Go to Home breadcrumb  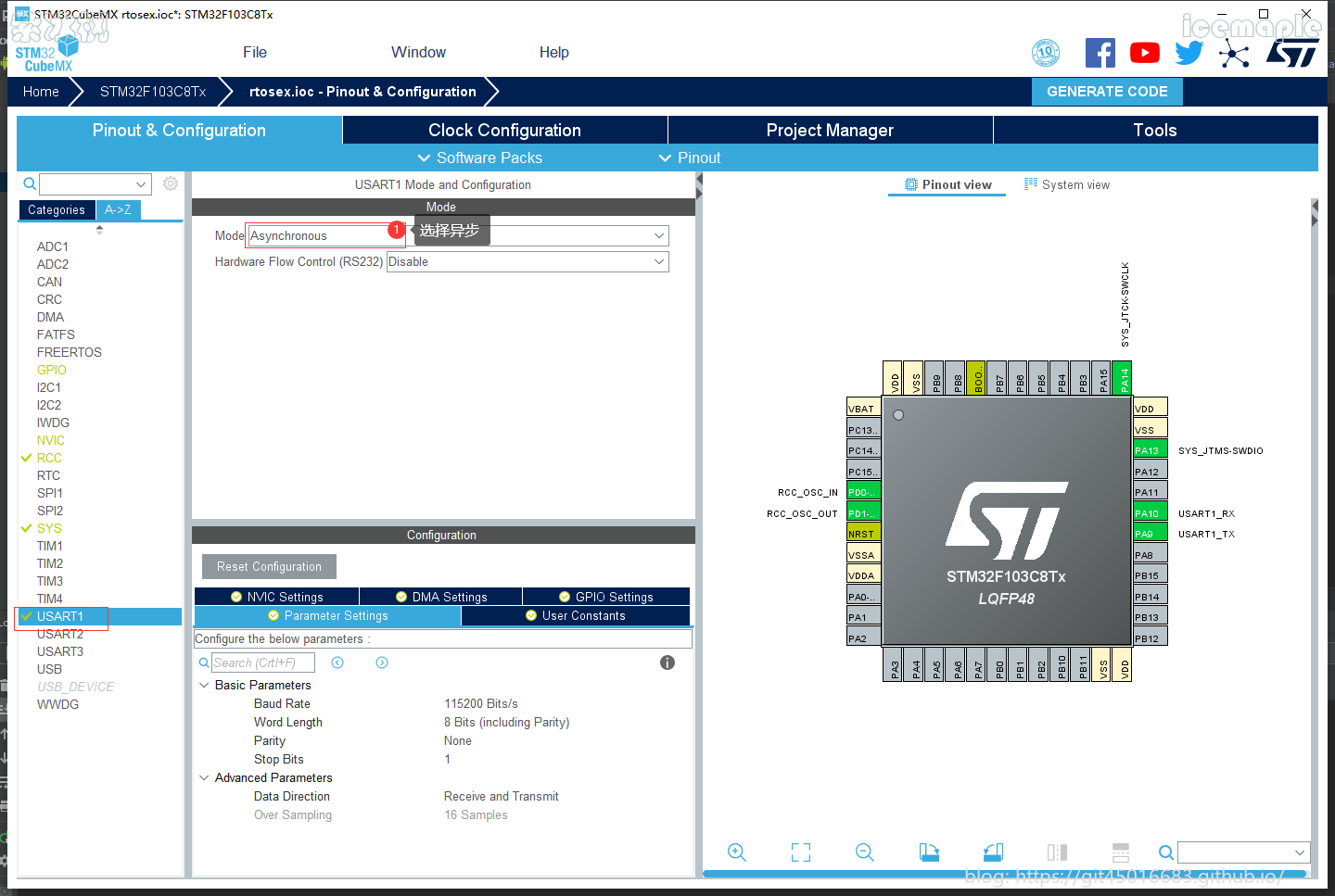coord(41,91)
